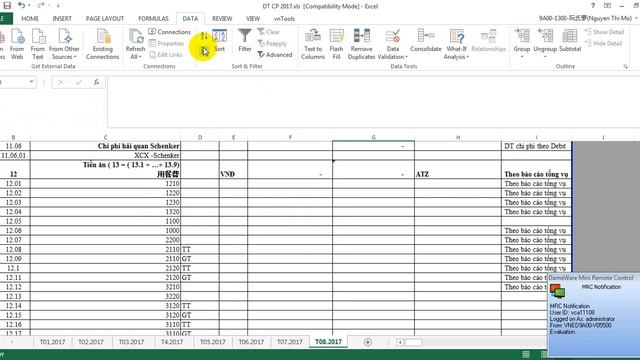
Task: Open the Data Validation dropdown
Action: click(393, 53)
